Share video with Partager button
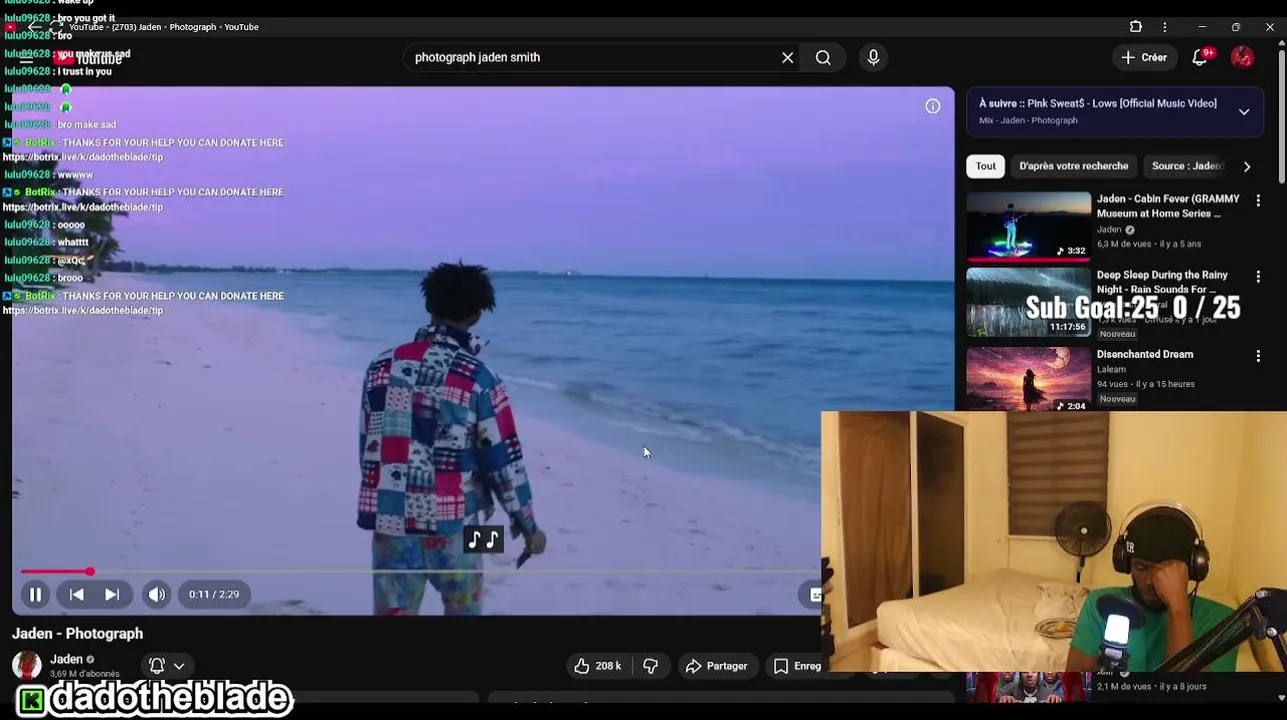The width and height of the screenshot is (1287, 720). click(716, 666)
